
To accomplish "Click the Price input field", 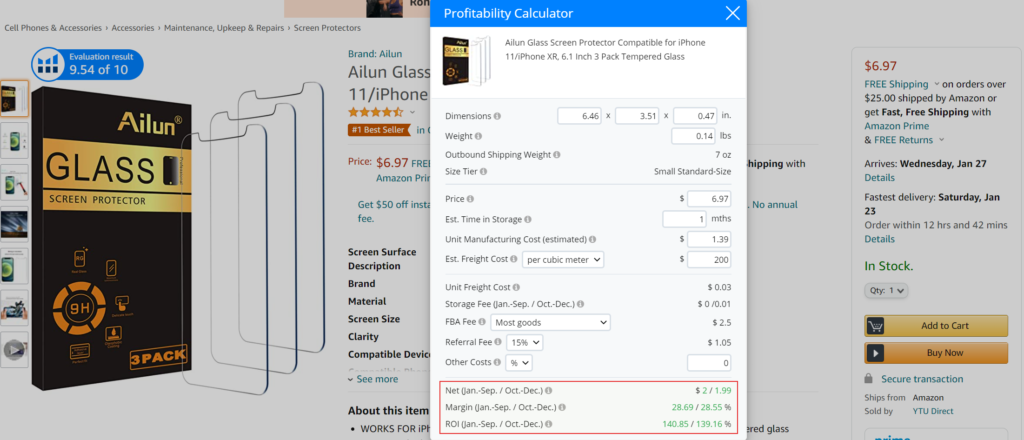I will [x=709, y=199].
